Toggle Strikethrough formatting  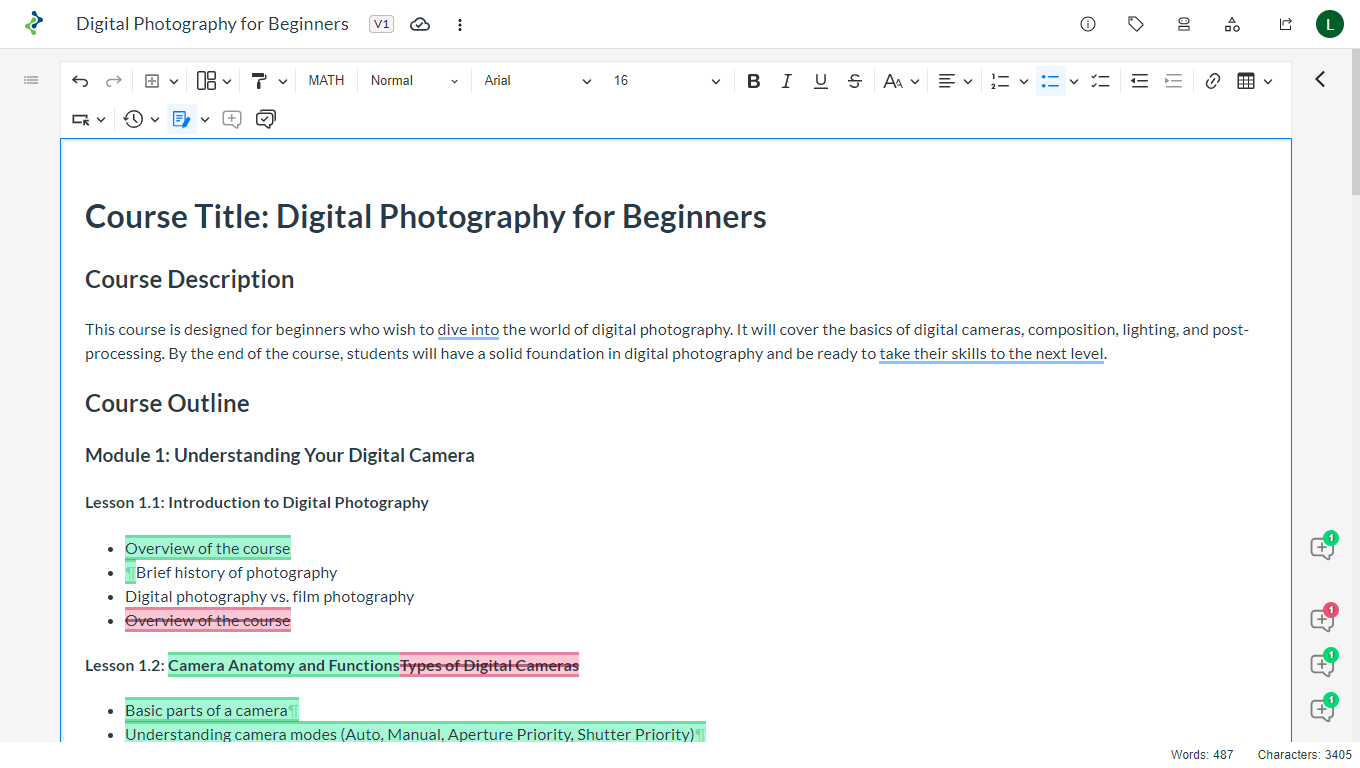click(x=854, y=81)
